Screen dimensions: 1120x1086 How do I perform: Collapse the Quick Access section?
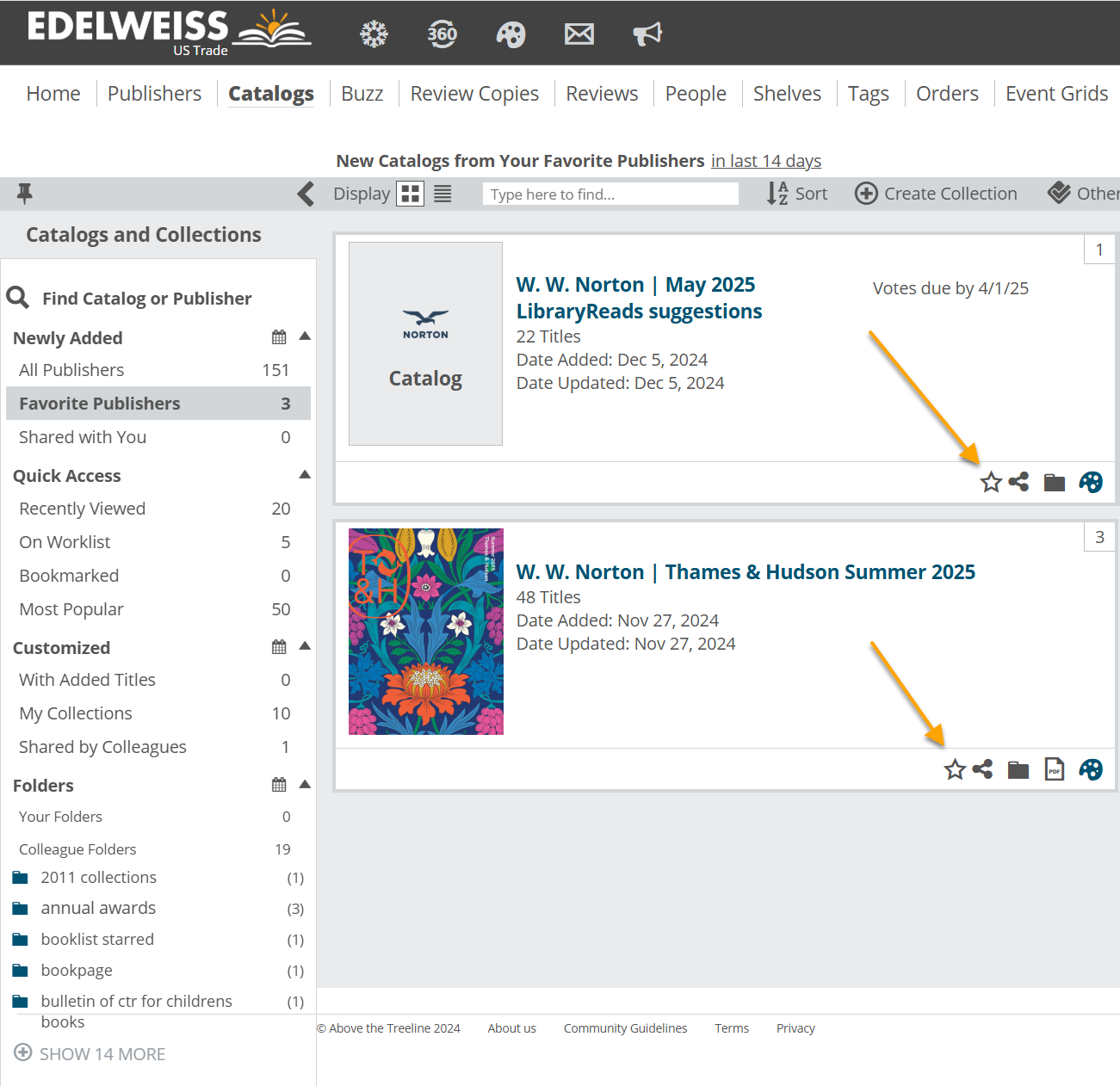coord(305,475)
